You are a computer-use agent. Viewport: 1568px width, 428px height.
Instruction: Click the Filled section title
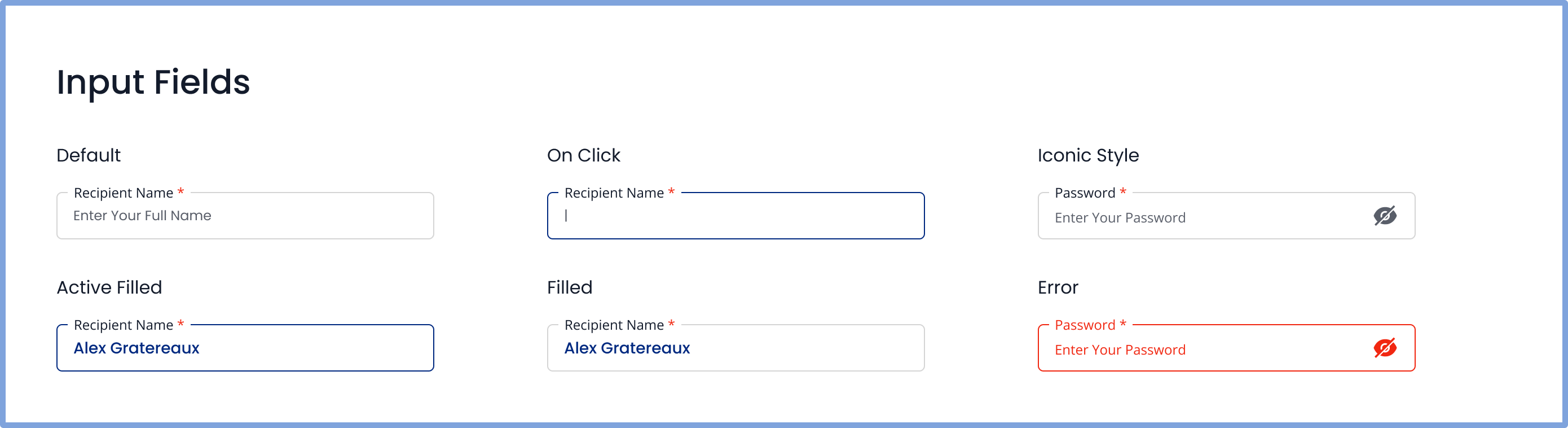tap(569, 288)
